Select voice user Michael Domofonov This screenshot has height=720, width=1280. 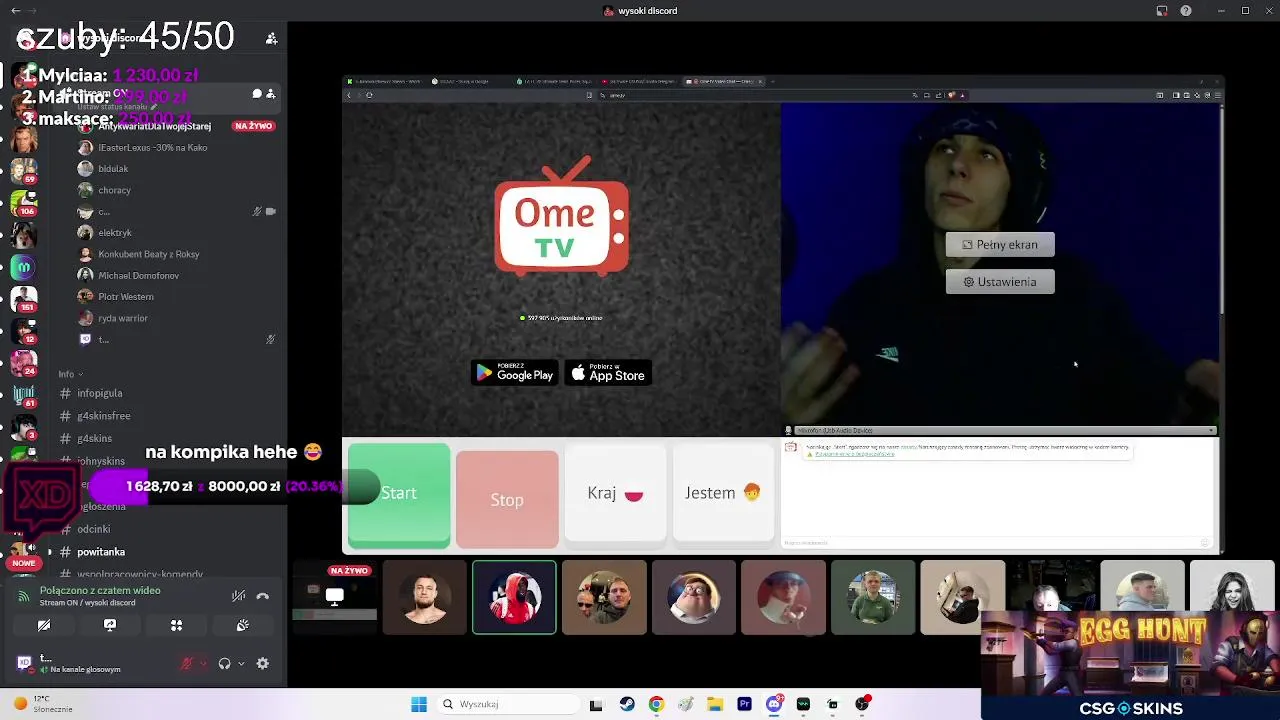[x=138, y=275]
